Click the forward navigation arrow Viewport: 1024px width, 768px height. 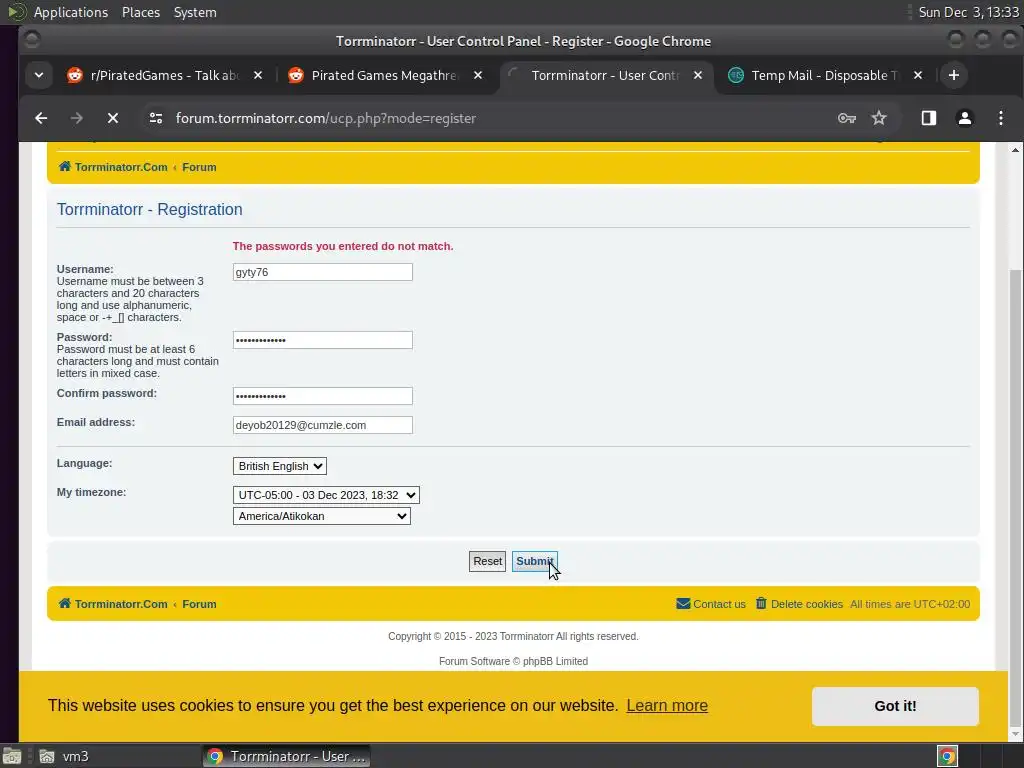tap(76, 118)
